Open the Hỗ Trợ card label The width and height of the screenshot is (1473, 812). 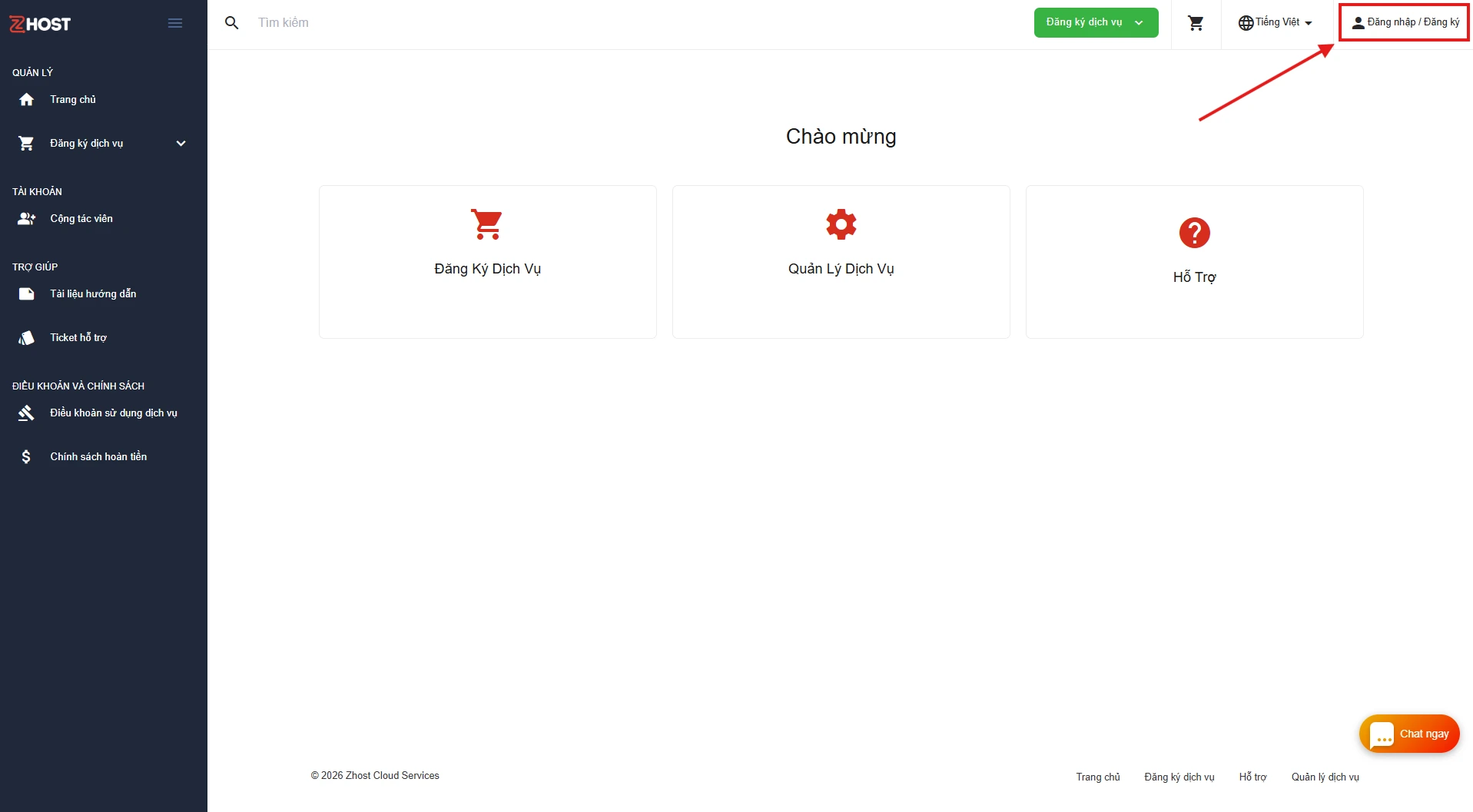tap(1194, 277)
